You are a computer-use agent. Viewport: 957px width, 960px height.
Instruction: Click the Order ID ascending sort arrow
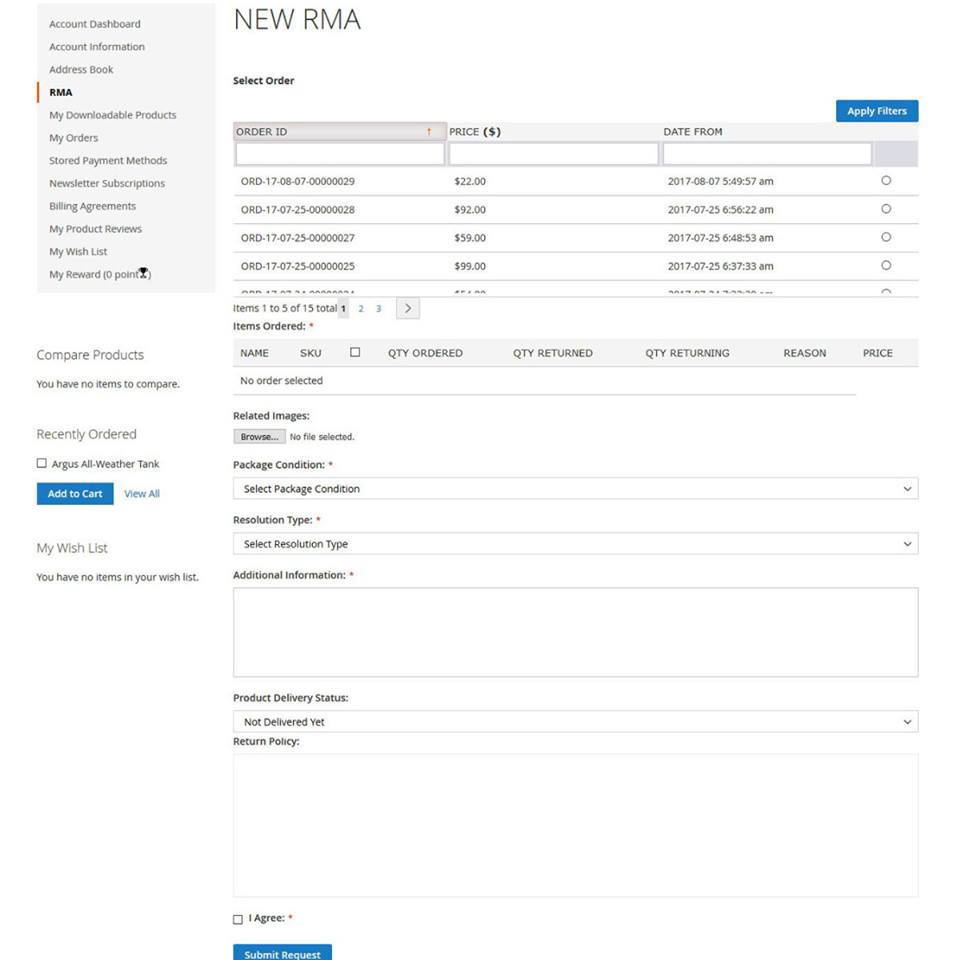tap(429, 132)
